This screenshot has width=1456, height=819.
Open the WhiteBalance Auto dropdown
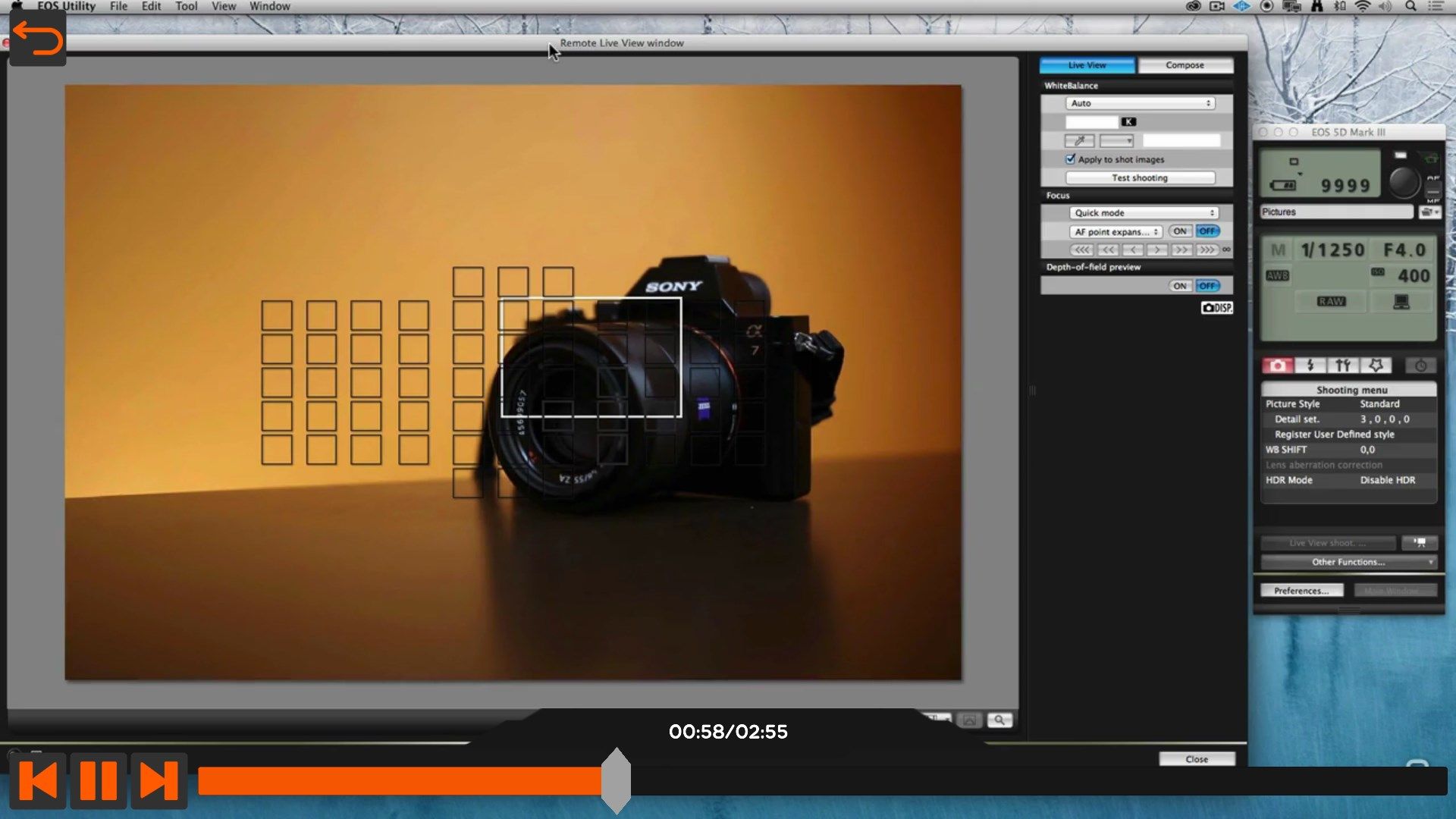pos(1141,103)
